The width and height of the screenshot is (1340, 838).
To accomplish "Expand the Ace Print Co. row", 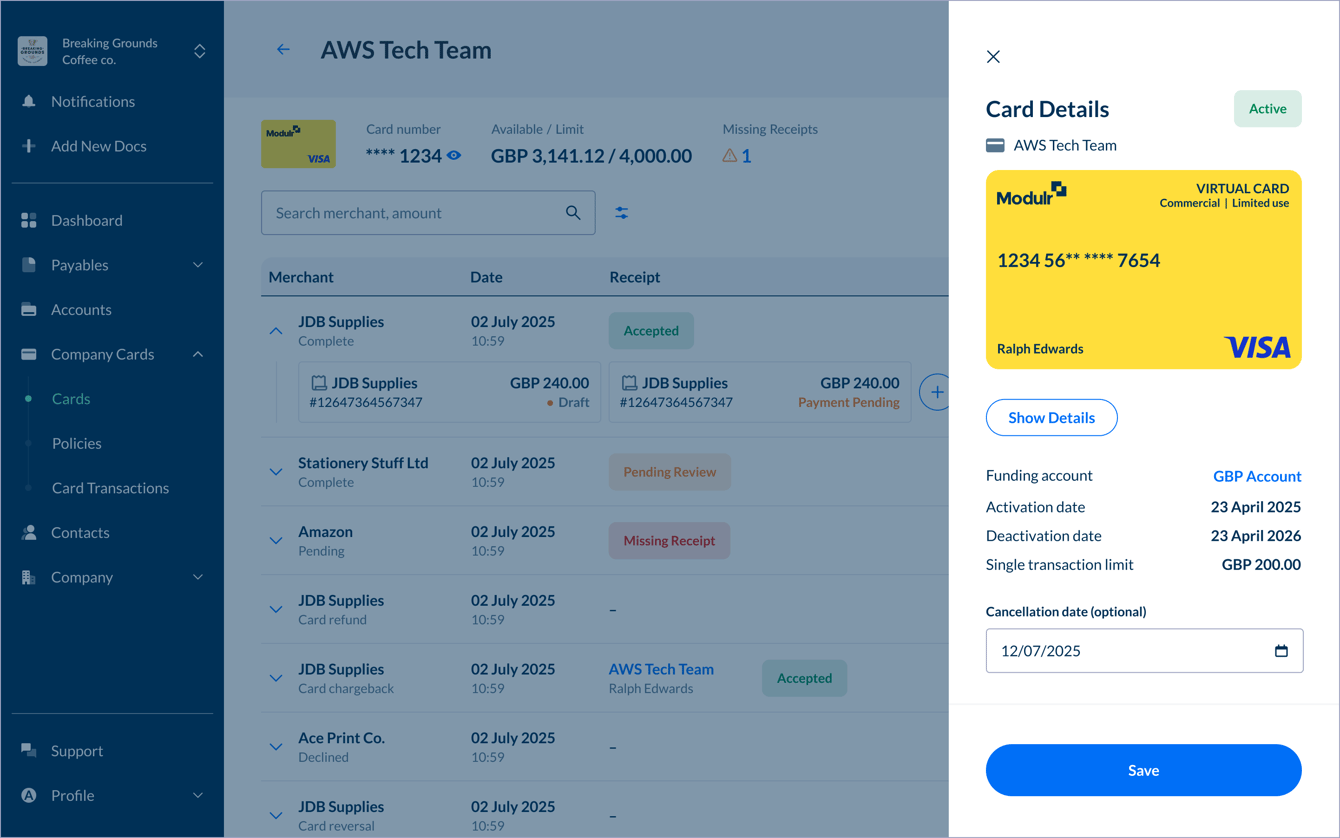I will click(276, 747).
